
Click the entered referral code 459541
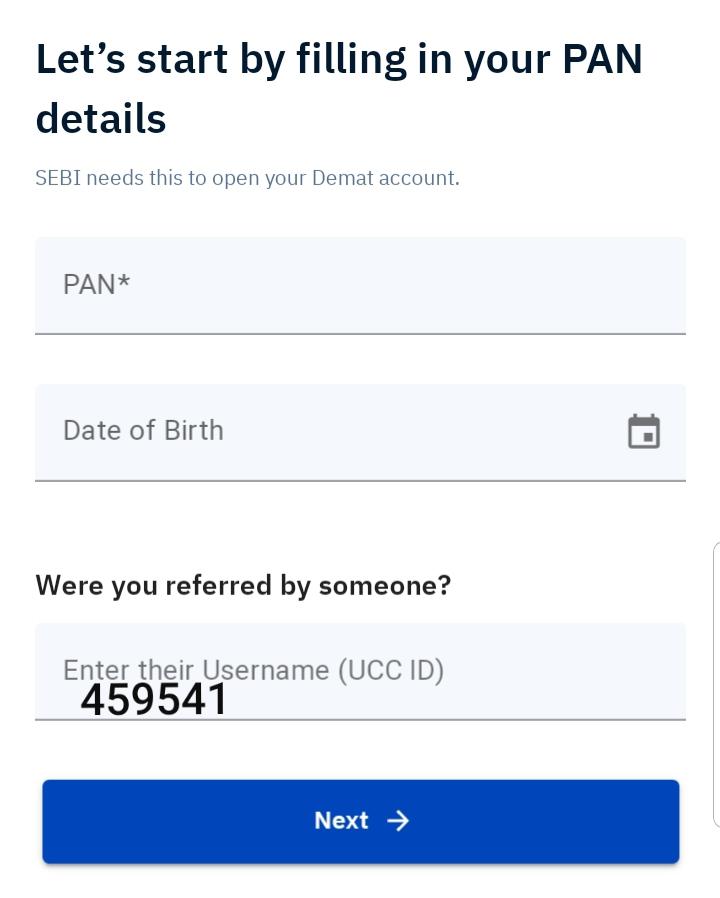155,700
